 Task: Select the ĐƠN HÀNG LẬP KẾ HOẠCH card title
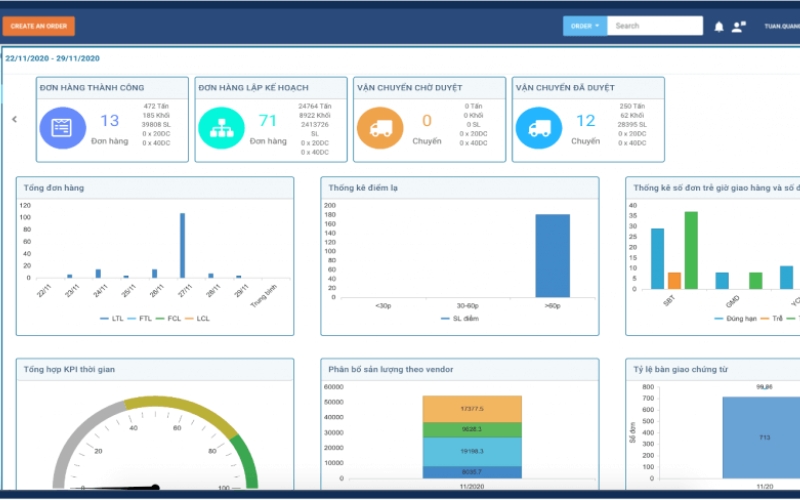[x=254, y=88]
